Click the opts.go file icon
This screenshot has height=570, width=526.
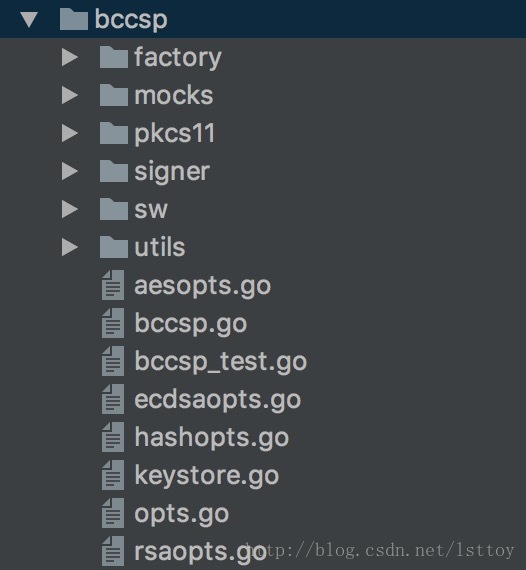(113, 513)
